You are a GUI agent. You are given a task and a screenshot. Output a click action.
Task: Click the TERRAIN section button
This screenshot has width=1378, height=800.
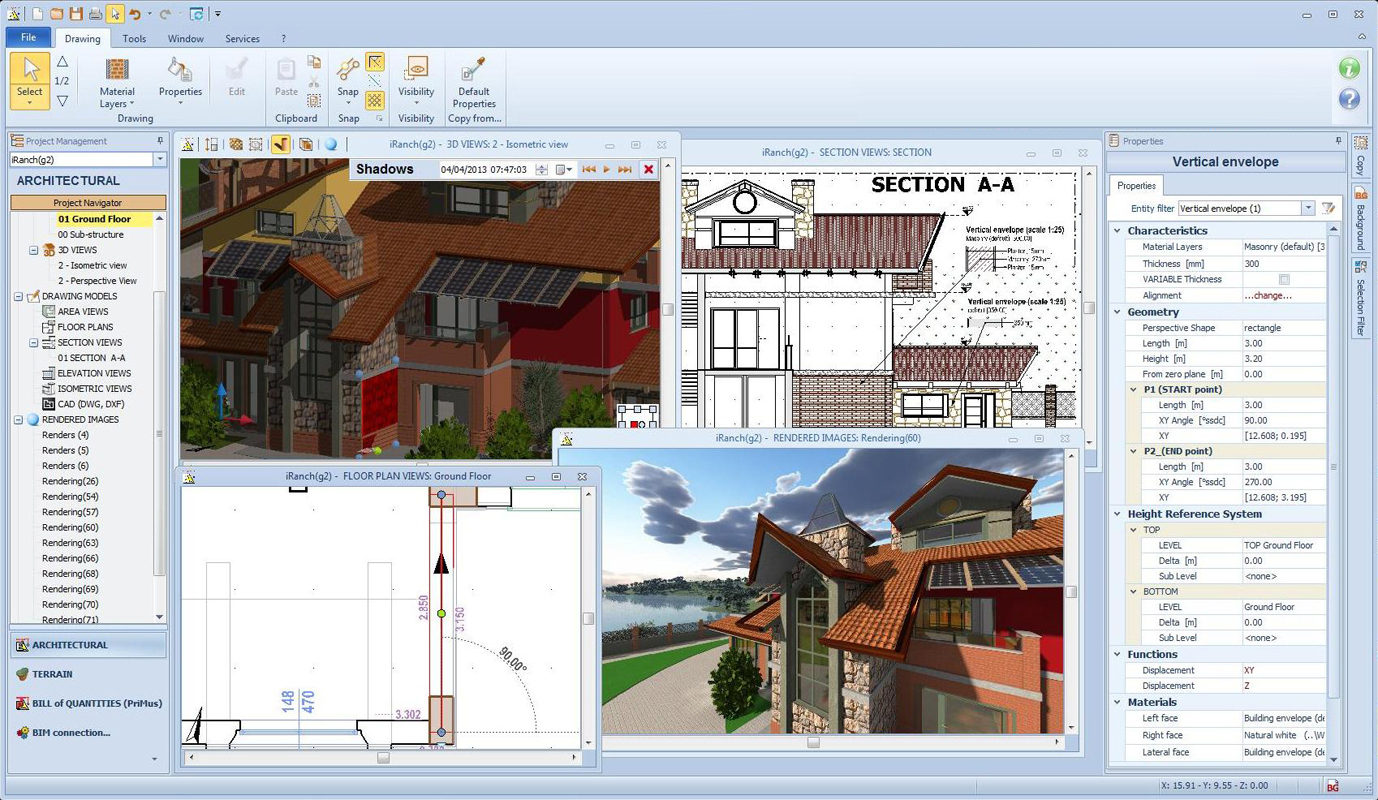tap(52, 674)
